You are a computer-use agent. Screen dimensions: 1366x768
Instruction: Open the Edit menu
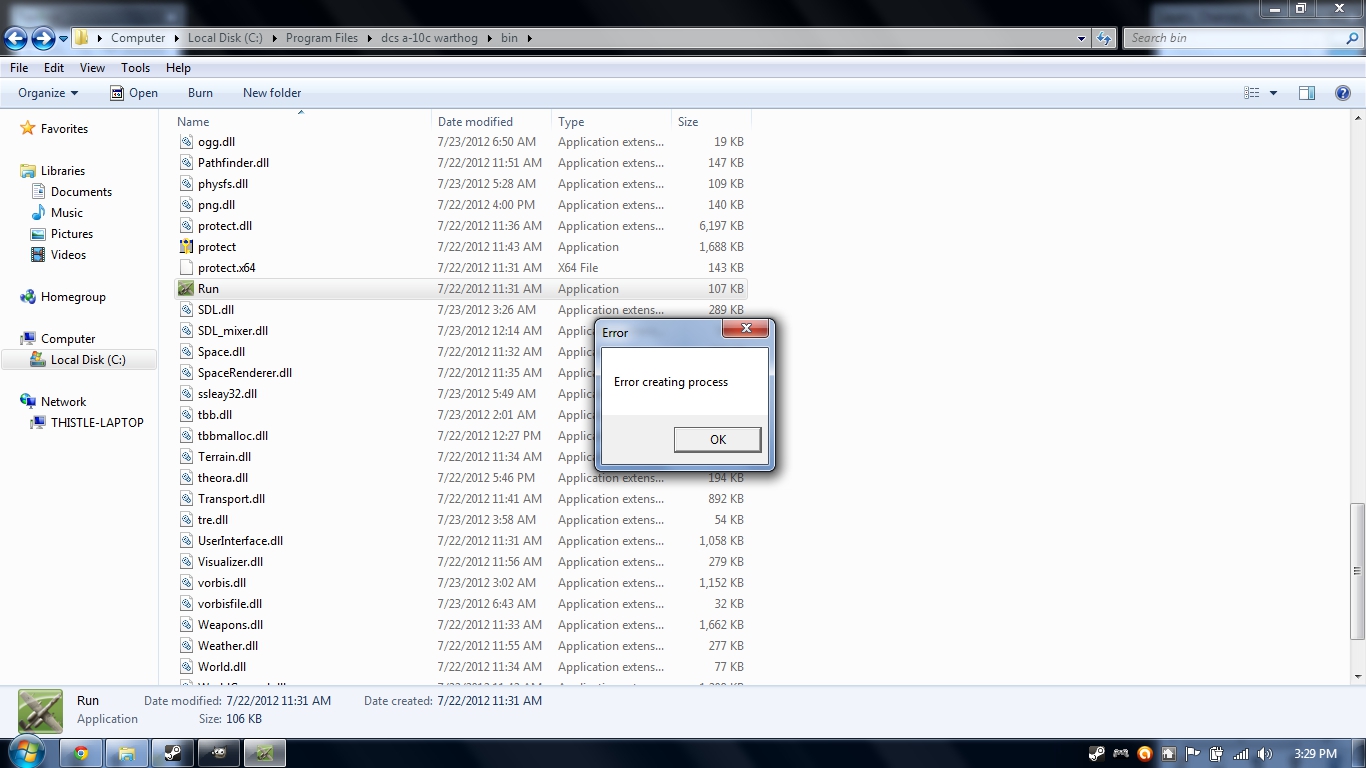click(54, 68)
